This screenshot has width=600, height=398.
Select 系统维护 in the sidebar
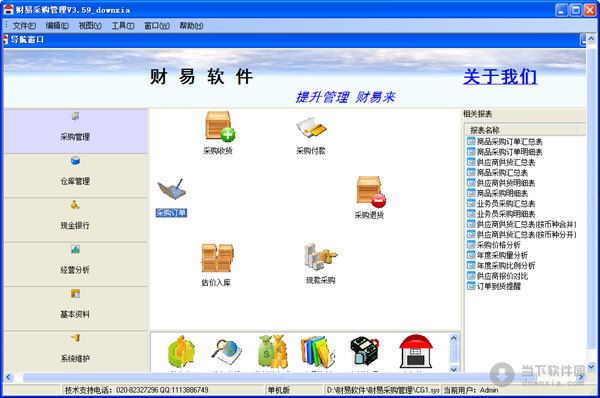(76, 352)
